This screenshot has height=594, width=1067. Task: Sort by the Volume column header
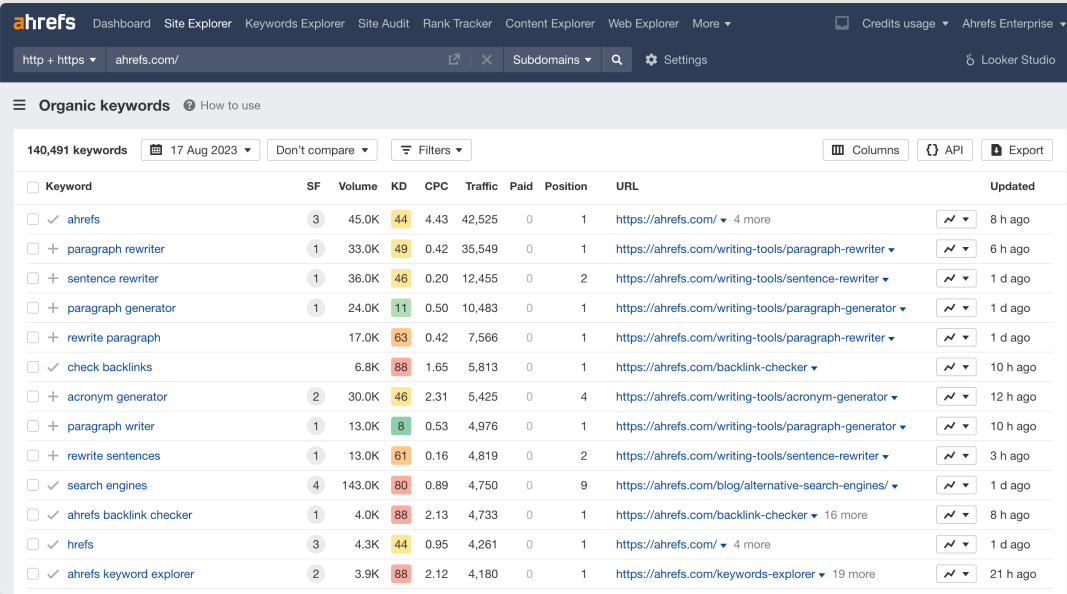click(x=358, y=186)
